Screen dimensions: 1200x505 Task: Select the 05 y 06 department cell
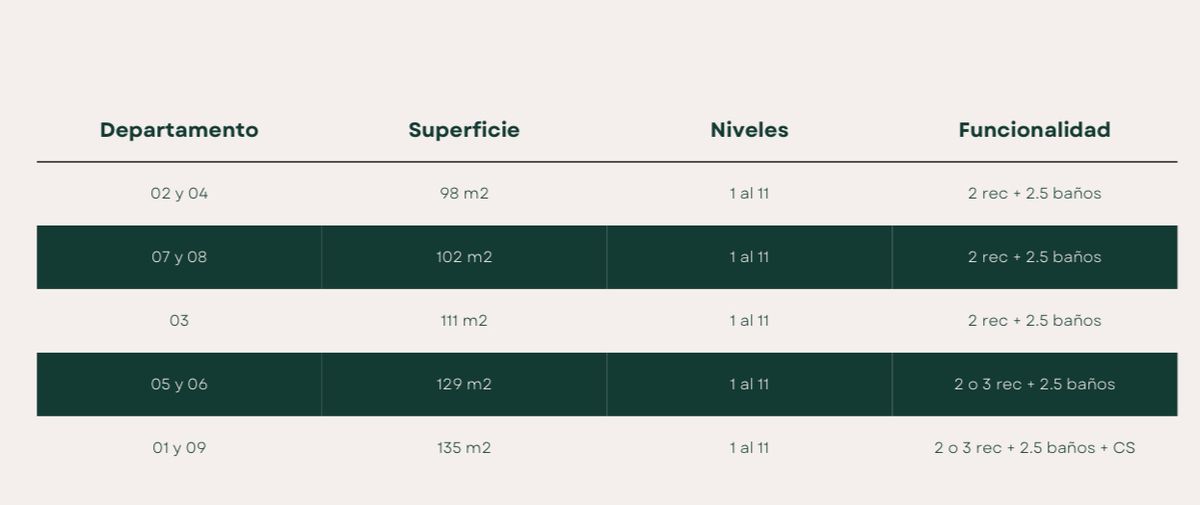point(179,384)
